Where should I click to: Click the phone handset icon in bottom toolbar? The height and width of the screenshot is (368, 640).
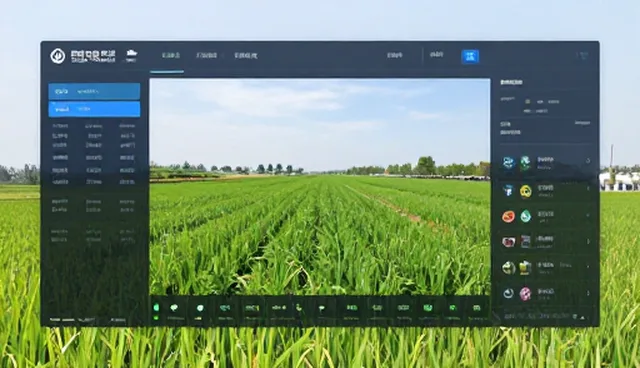[x=299, y=308]
